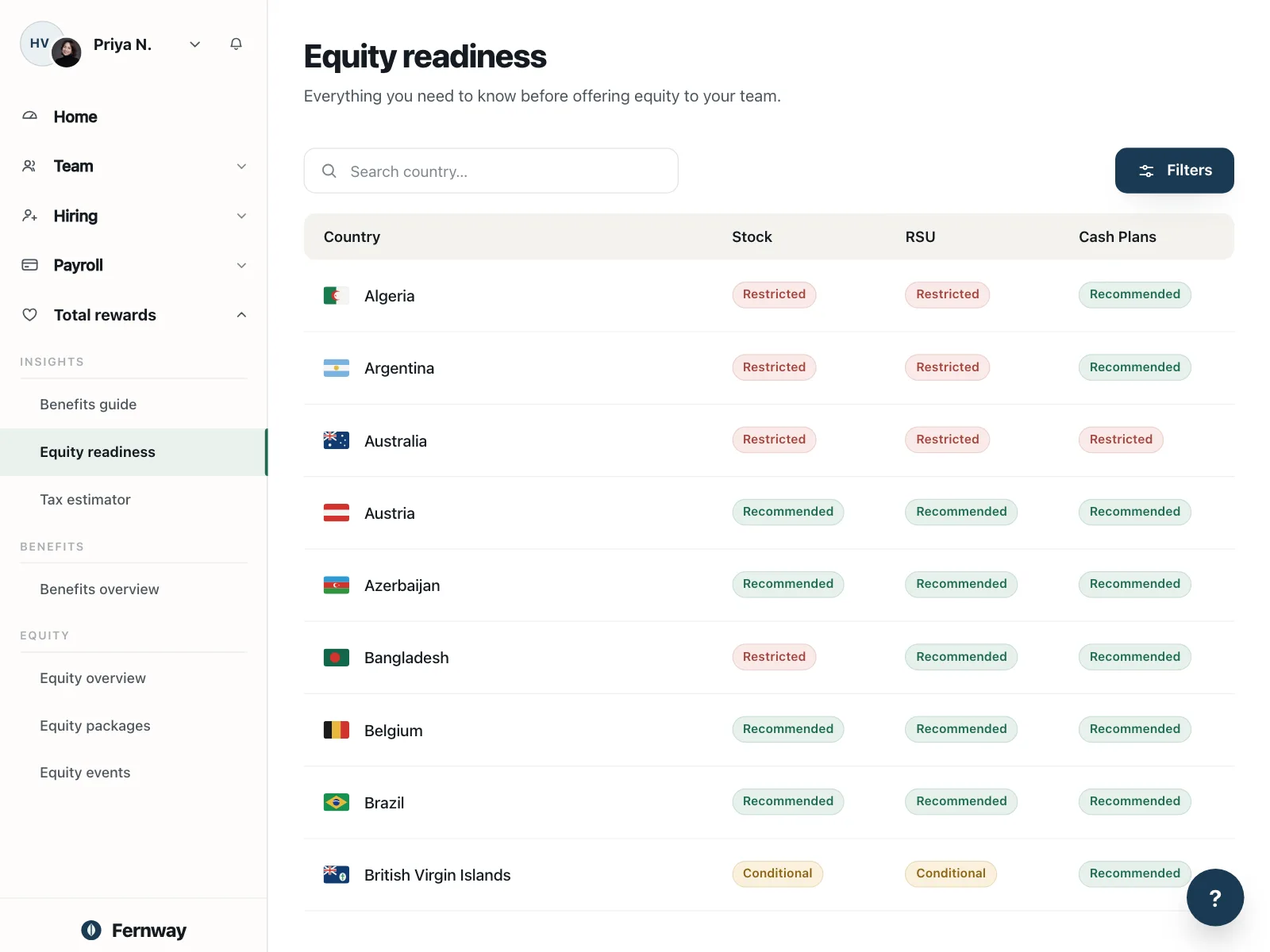
Task: Click the Fernway brand name
Action: pyautogui.click(x=149, y=930)
